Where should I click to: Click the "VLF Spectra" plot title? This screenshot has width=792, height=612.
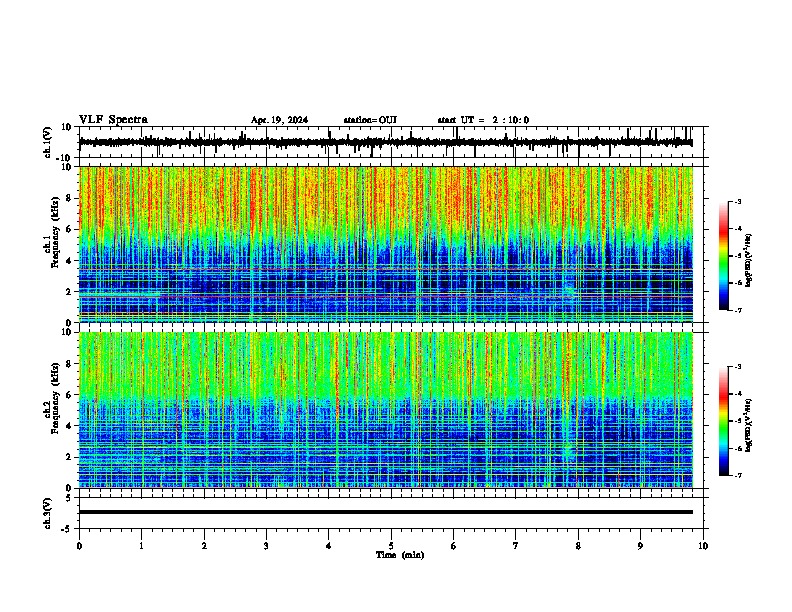113,120
